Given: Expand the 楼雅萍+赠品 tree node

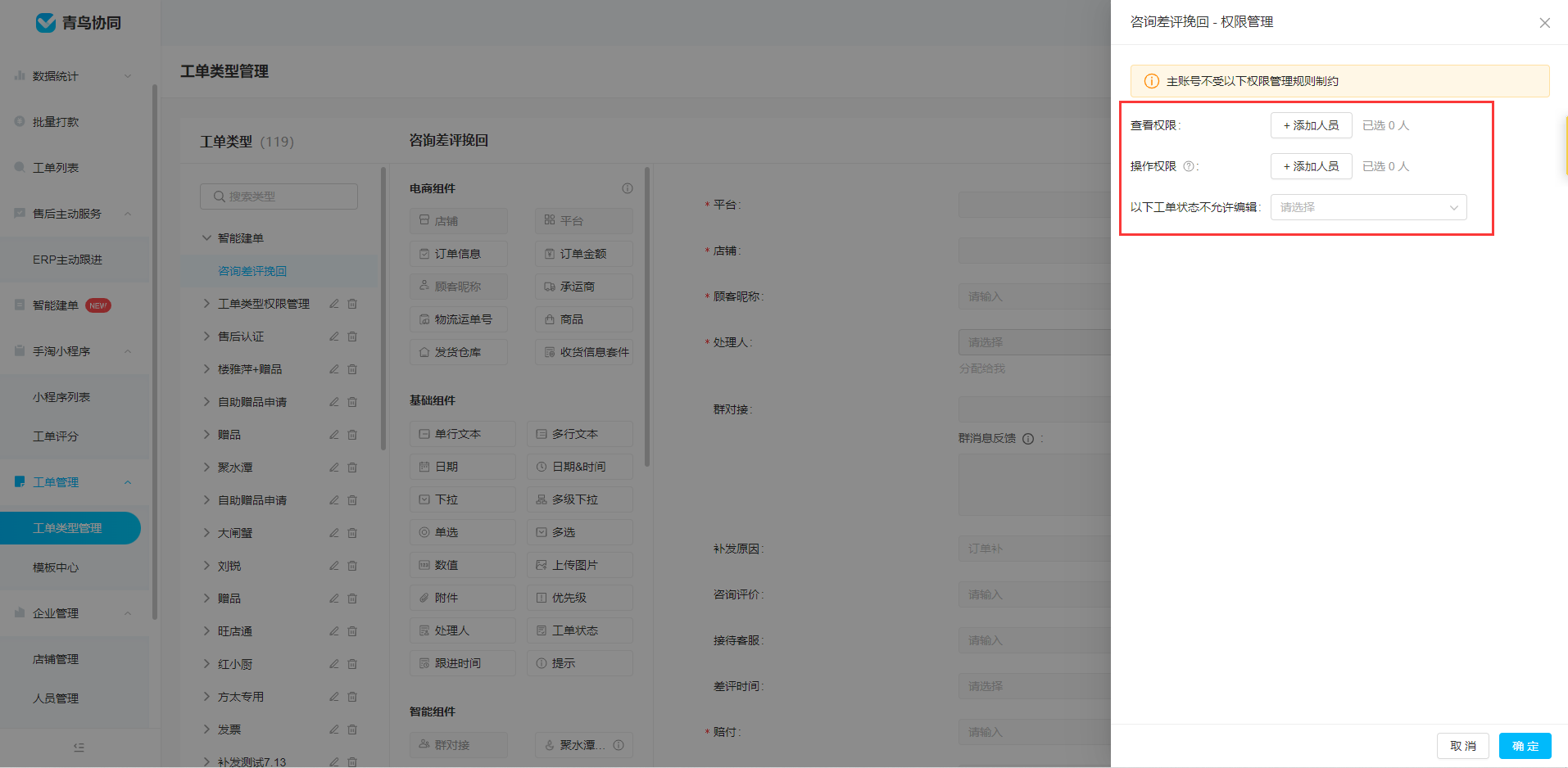Looking at the screenshot, I should point(206,369).
